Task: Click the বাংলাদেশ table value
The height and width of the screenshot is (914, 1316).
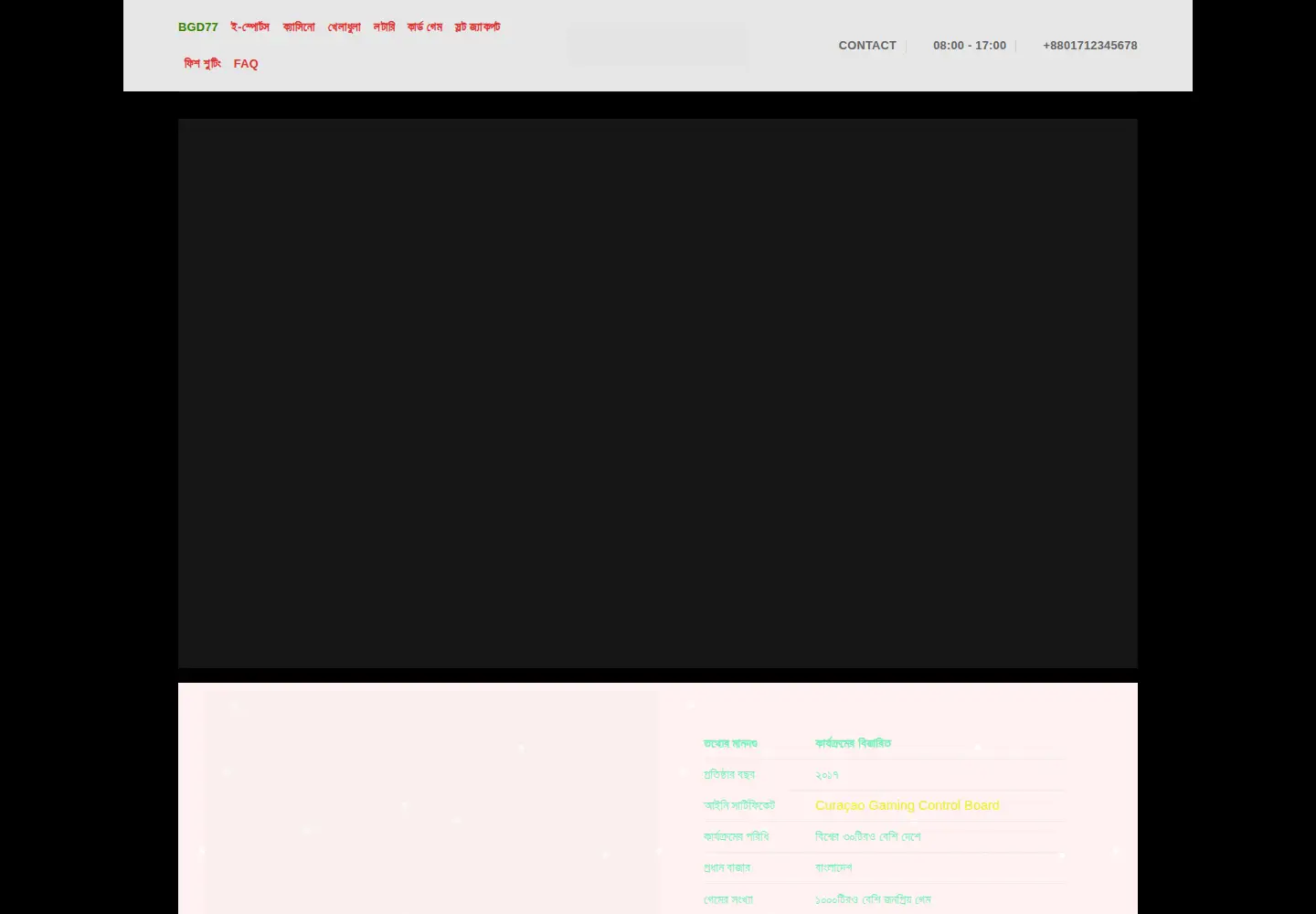Action: 833,867
